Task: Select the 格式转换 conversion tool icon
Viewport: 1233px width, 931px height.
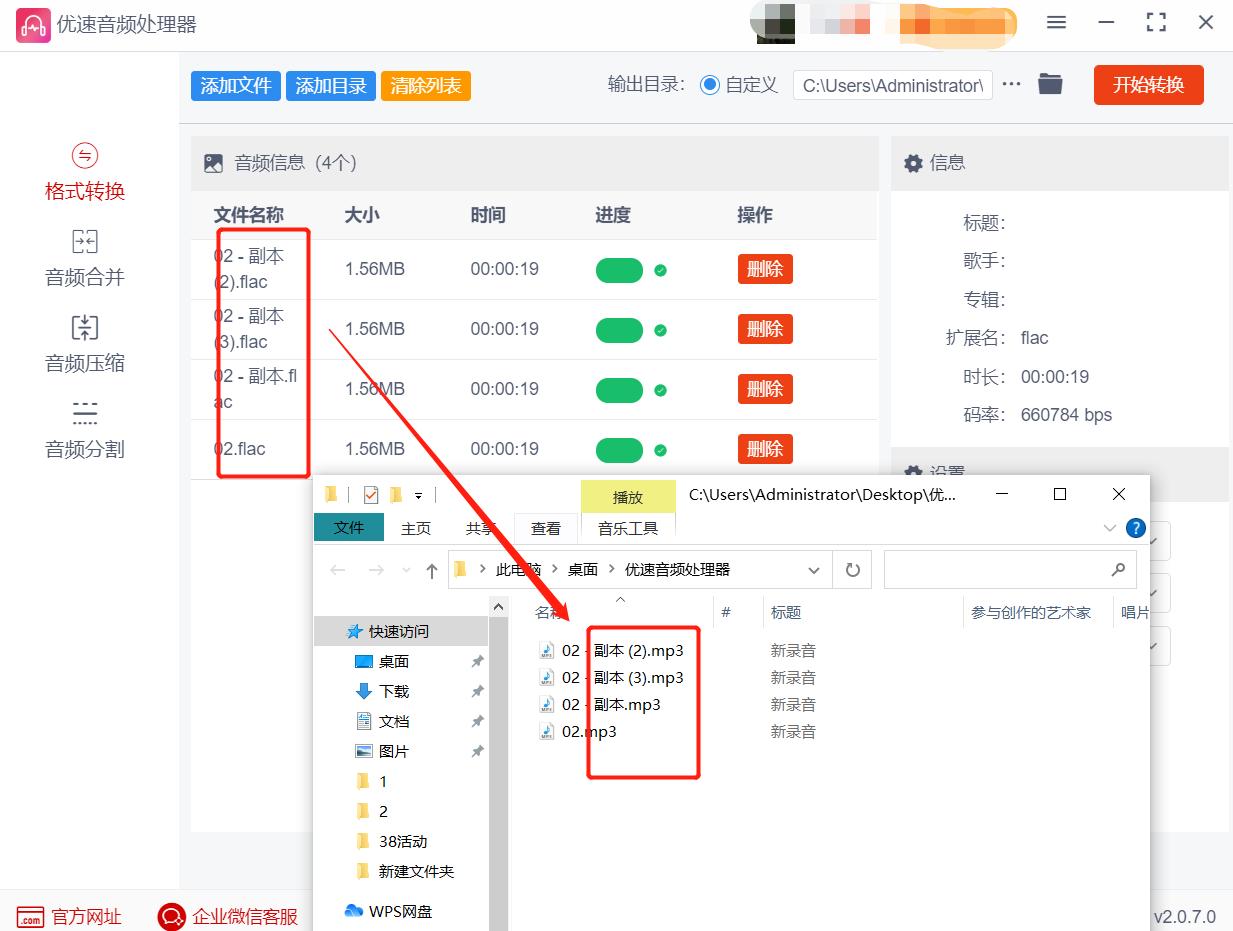Action: [x=84, y=170]
